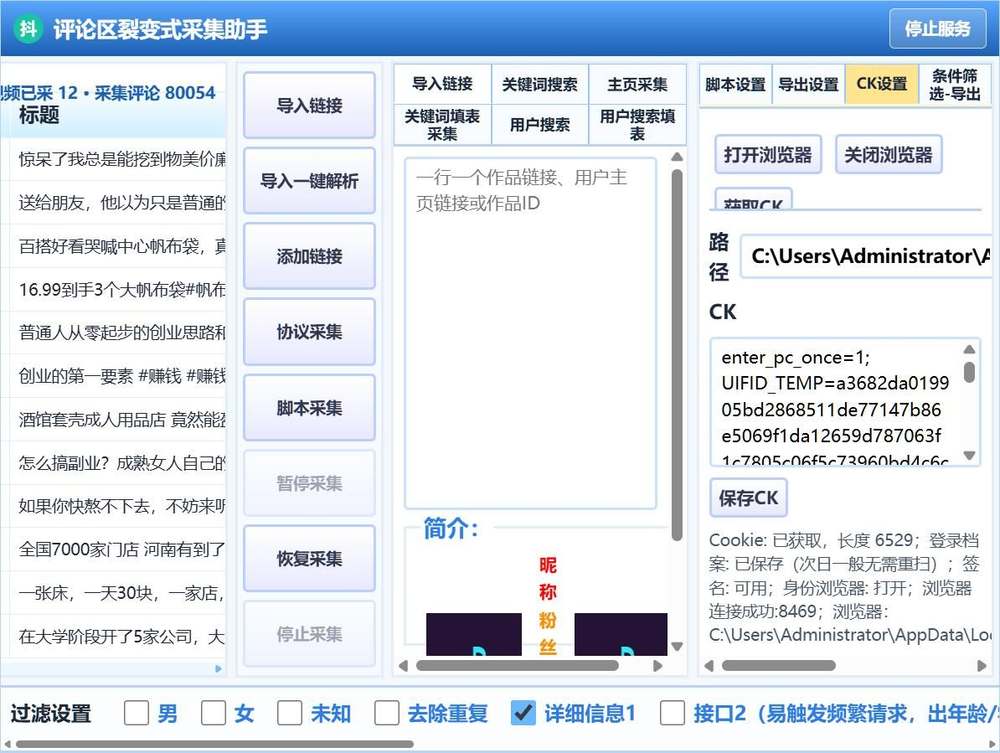1000x753 pixels.
Task: Click middle panel vertical scrollbar thumb
Action: point(677,355)
